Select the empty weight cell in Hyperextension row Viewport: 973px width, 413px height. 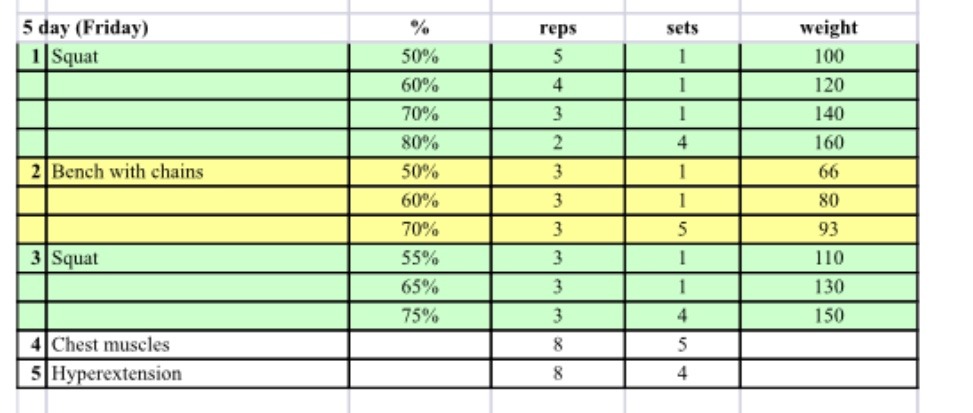click(x=828, y=374)
